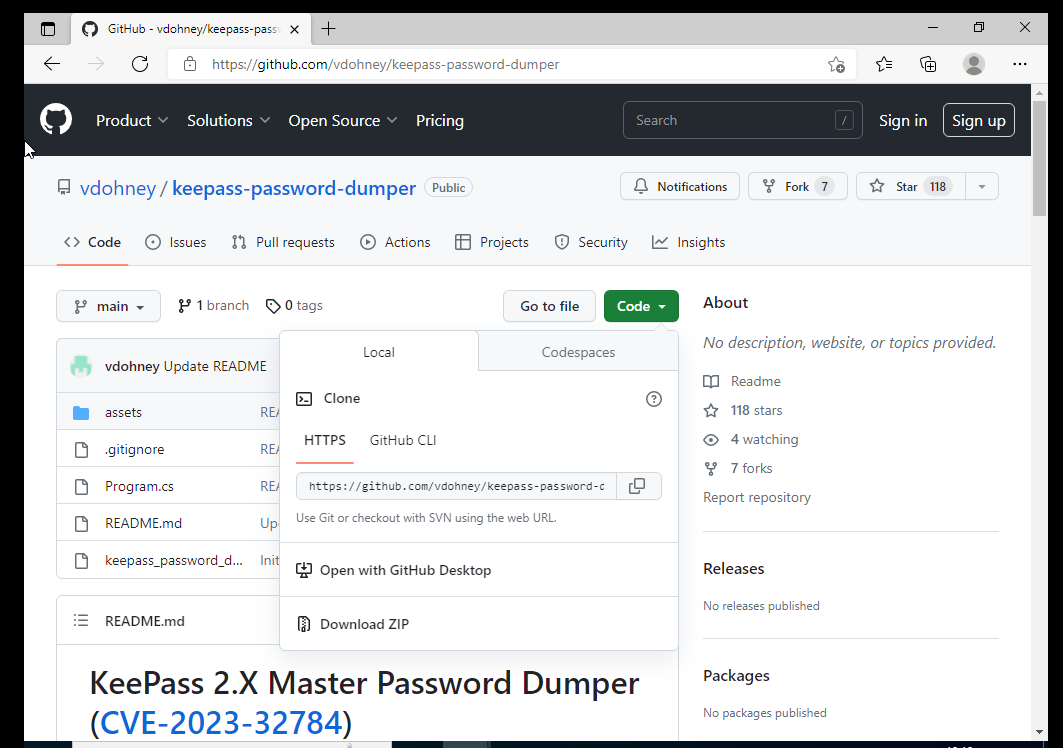Click the Sign in link
1063x748 pixels.
point(902,121)
